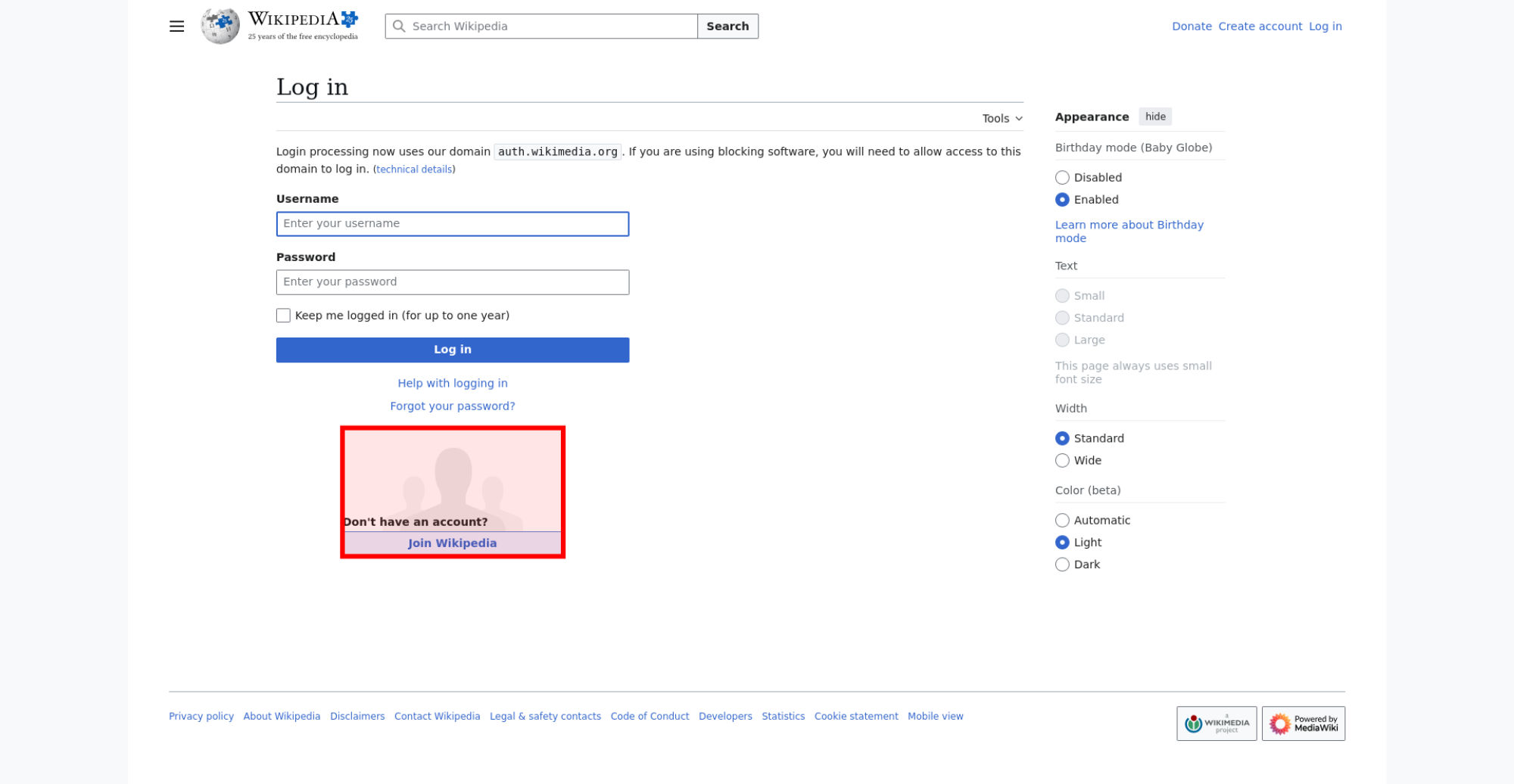Viewport: 1514px width, 784px height.
Task: Focus the Username input field
Action: (452, 224)
